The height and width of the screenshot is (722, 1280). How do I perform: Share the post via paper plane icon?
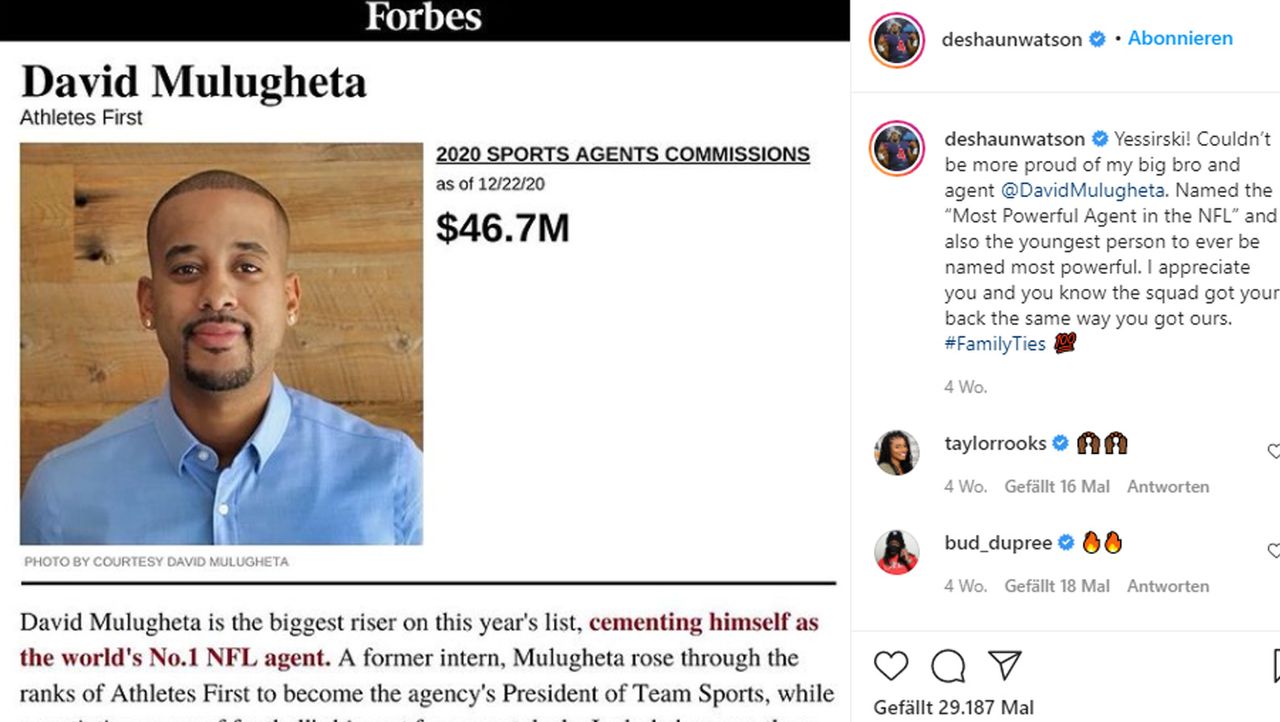[1004, 665]
